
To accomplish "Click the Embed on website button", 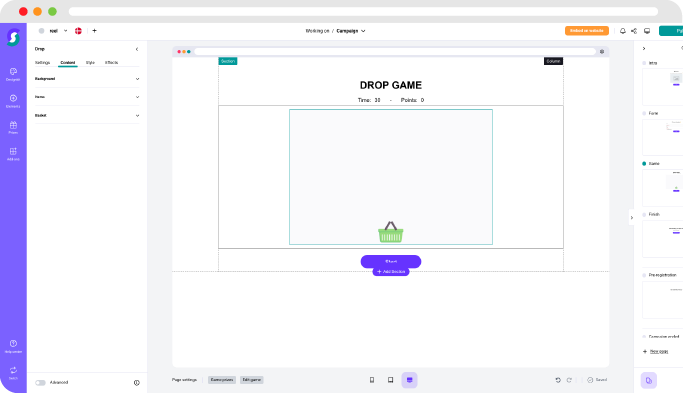I will 587,31.
